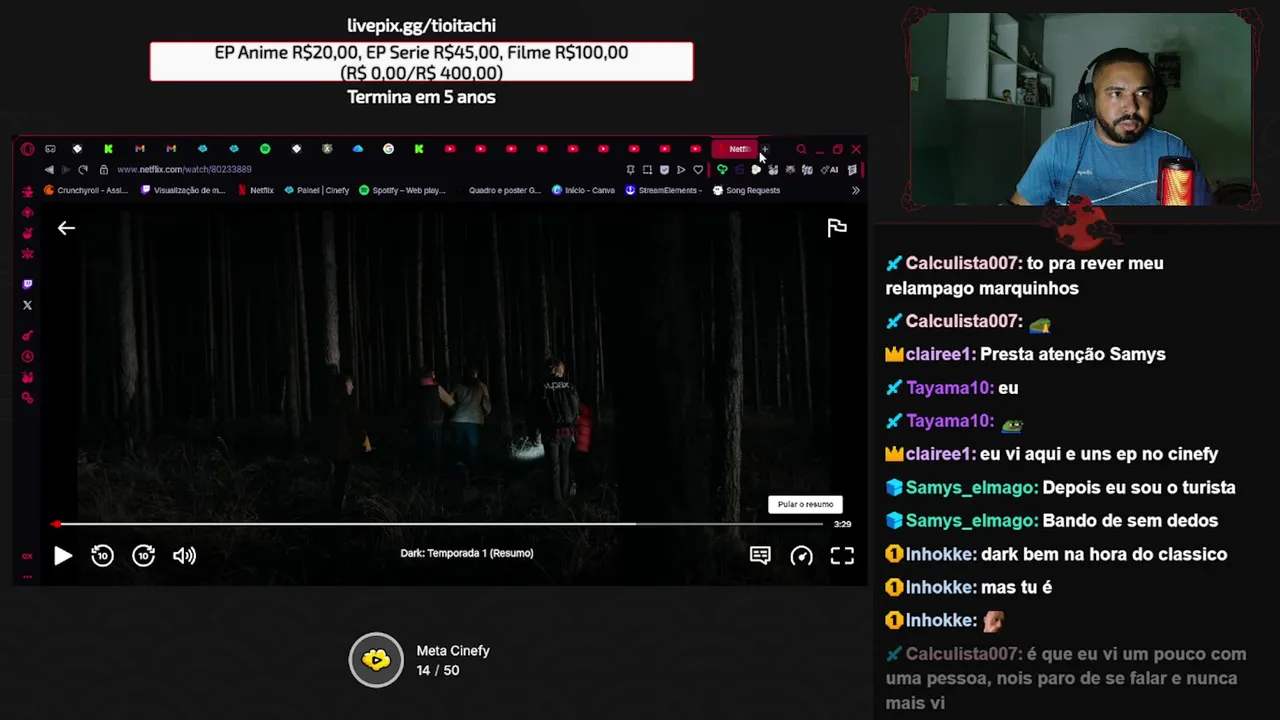Enter fullscreen in the Netflix player
The image size is (1280, 720).
[x=842, y=556]
